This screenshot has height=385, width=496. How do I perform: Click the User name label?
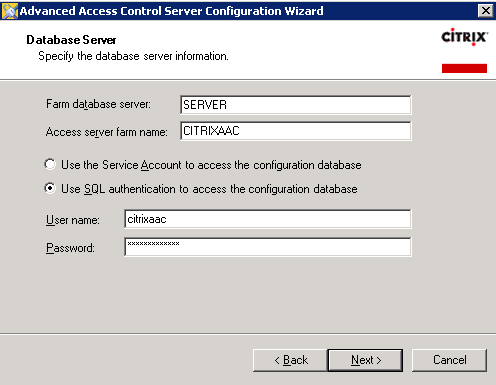click(73, 220)
